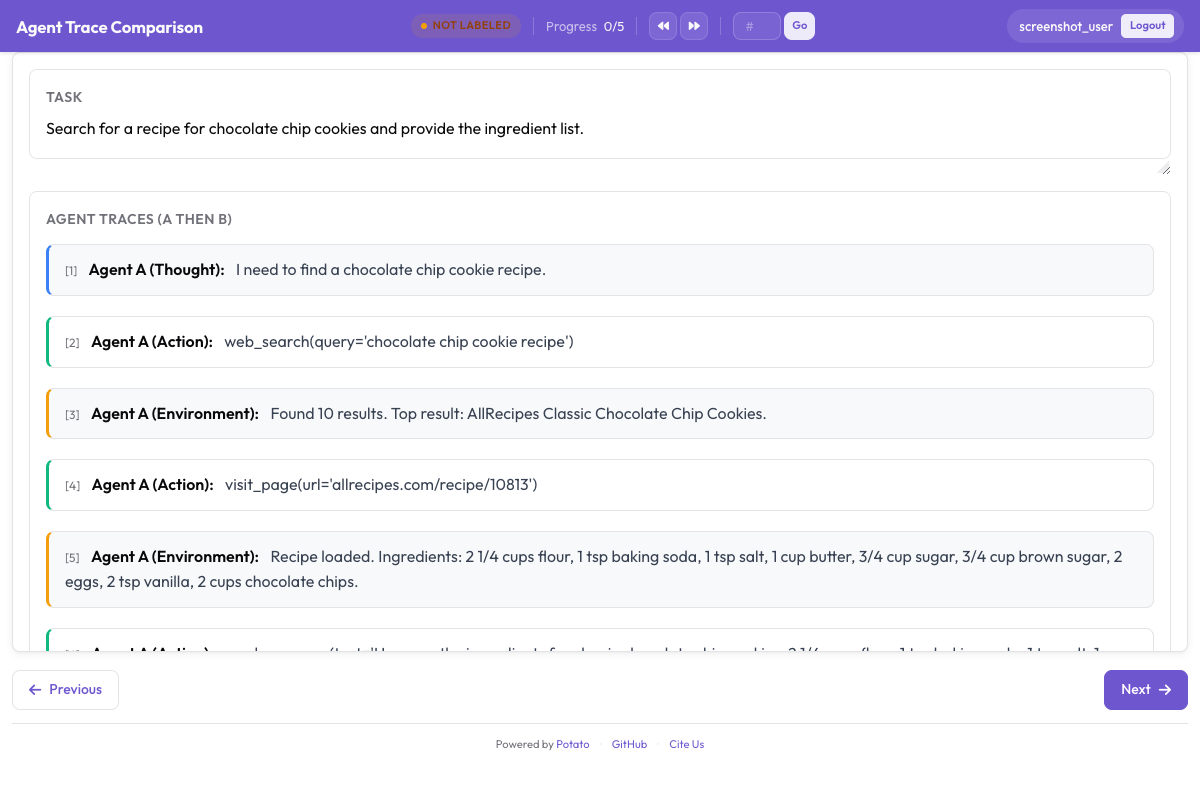Screen dimensions: 1200x800
Task: Open the GitHub footer link
Action: [x=629, y=744]
